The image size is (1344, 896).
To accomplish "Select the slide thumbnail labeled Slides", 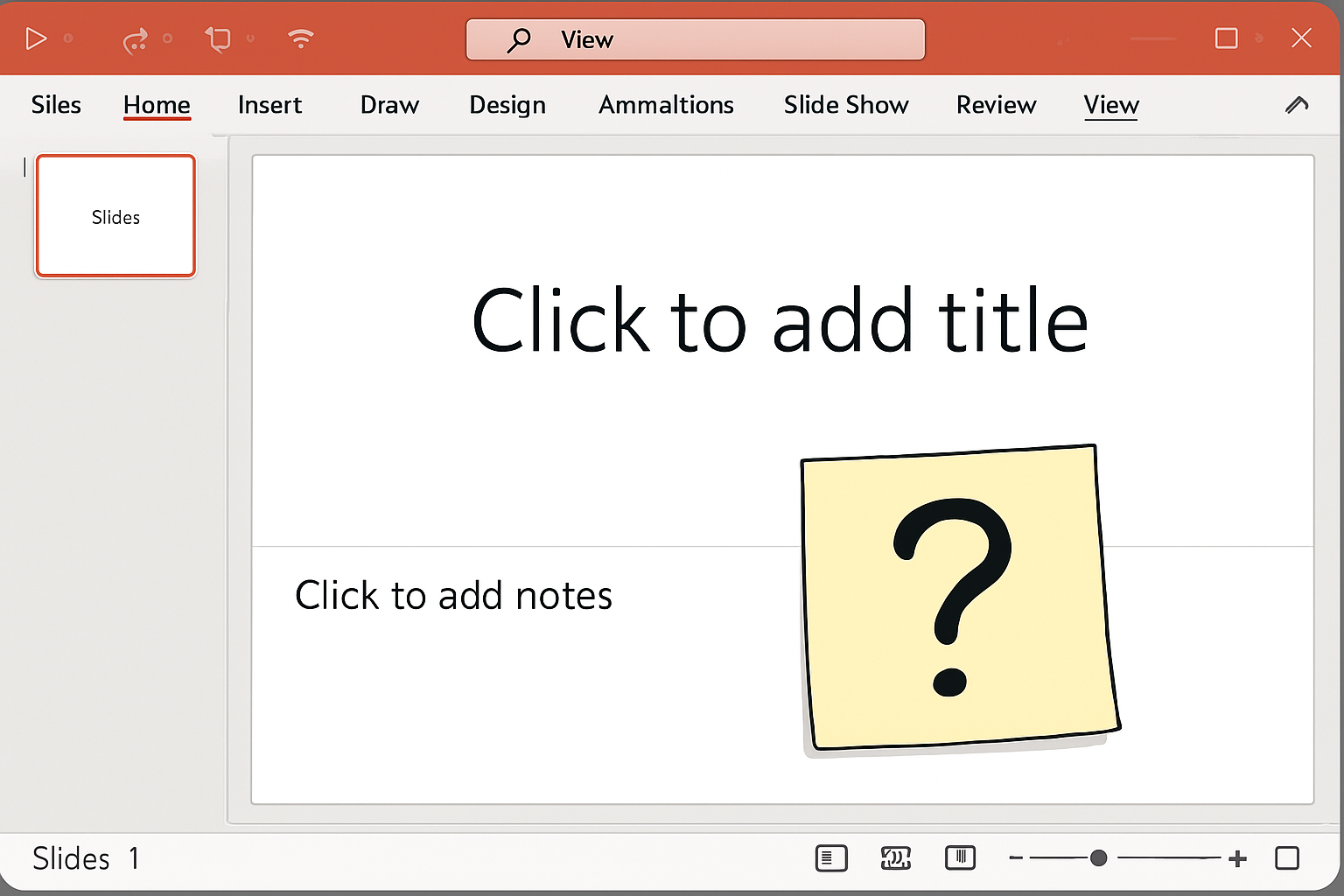I will click(115, 216).
